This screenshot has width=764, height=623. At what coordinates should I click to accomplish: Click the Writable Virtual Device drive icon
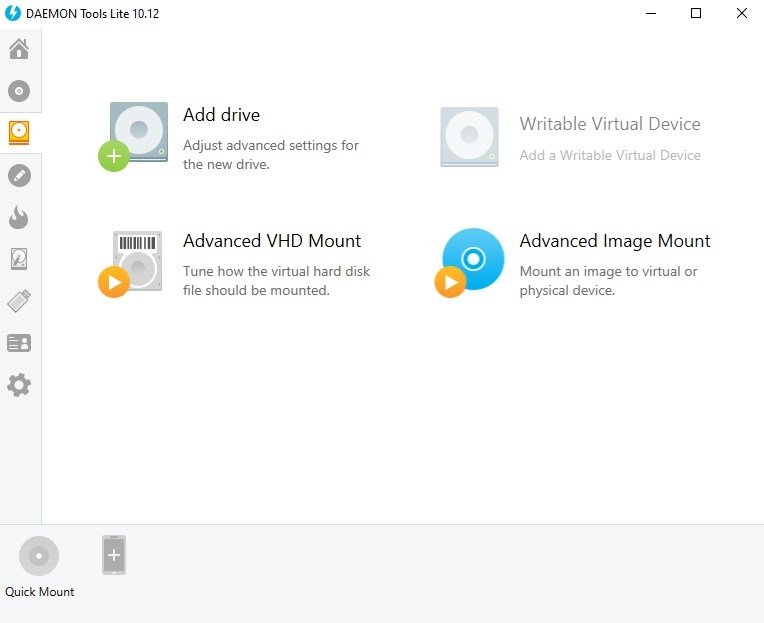tap(469, 137)
